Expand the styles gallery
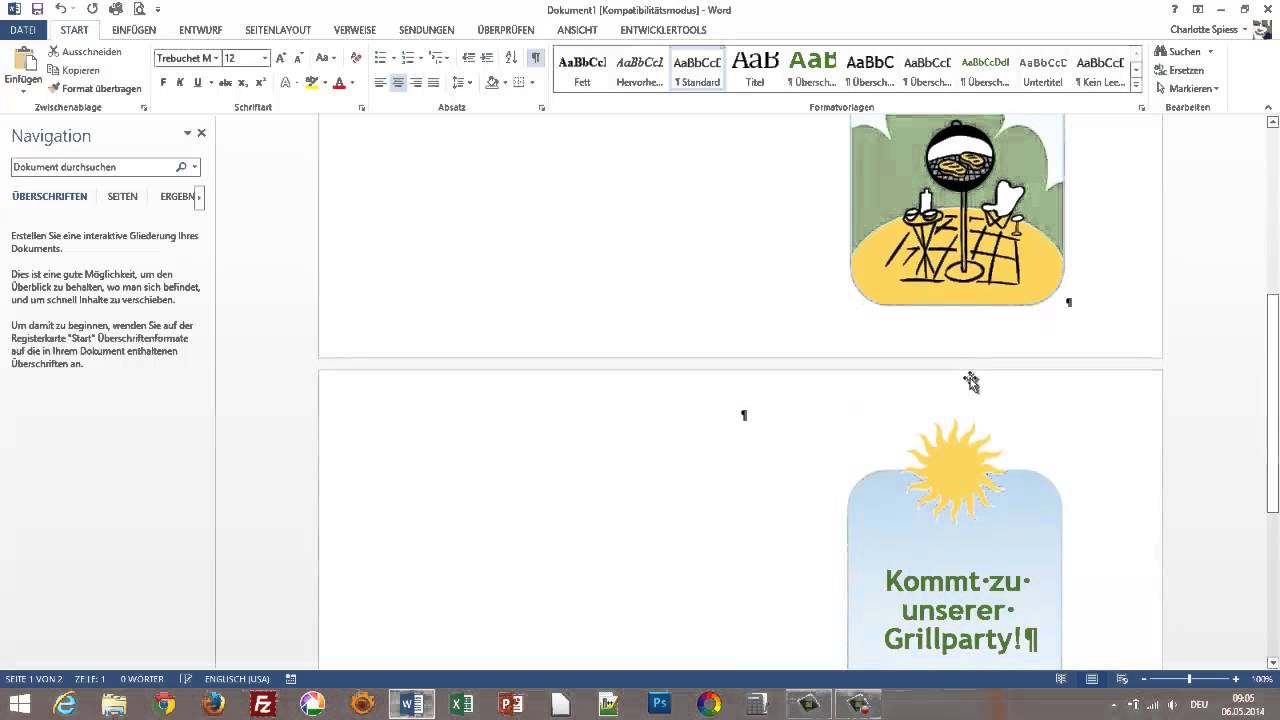This screenshot has width=1280, height=720. pyautogui.click(x=1137, y=85)
